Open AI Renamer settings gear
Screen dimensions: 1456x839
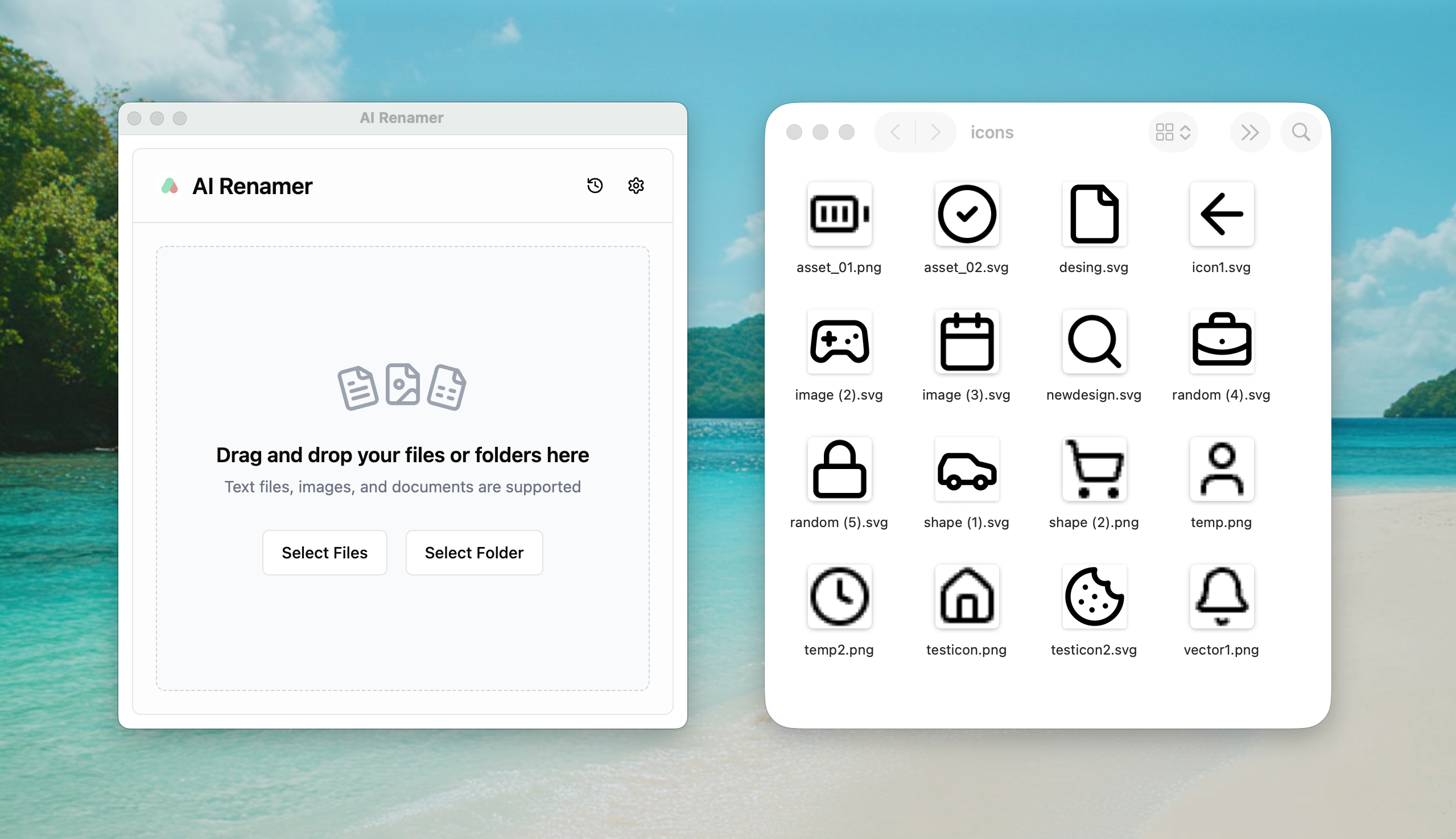point(636,186)
